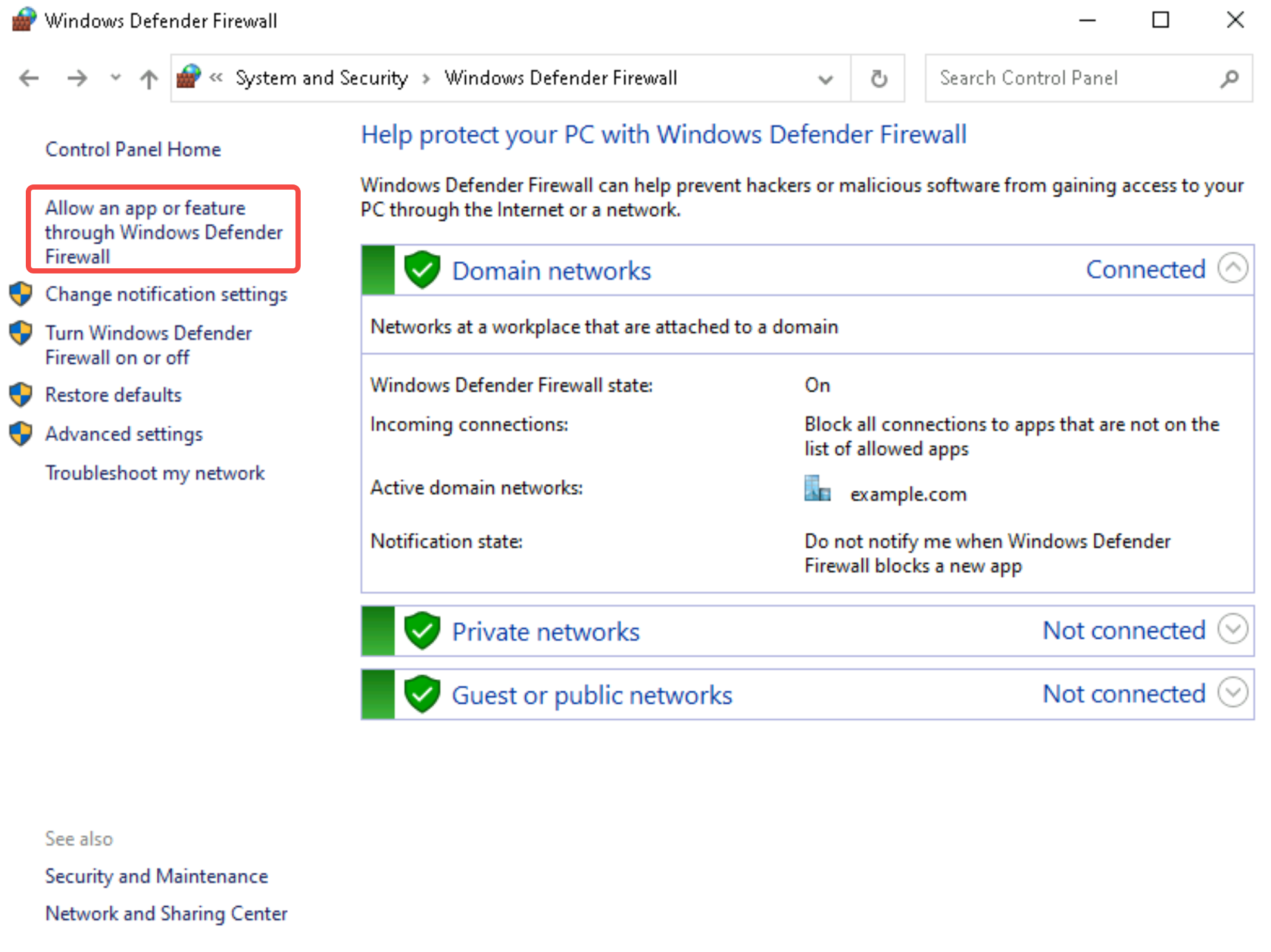
Task: Open Change notification settings
Action: coord(166,294)
